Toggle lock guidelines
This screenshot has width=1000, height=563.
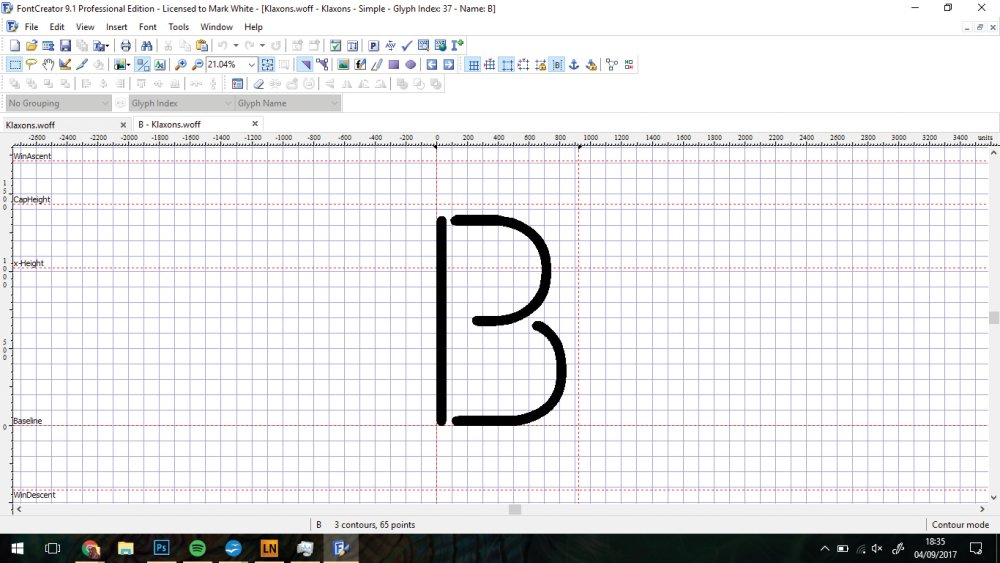[x=541, y=64]
